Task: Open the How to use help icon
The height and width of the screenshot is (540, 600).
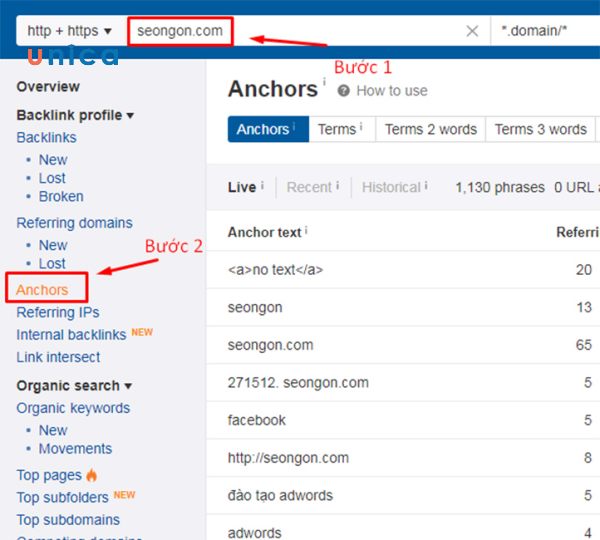Action: (x=343, y=91)
